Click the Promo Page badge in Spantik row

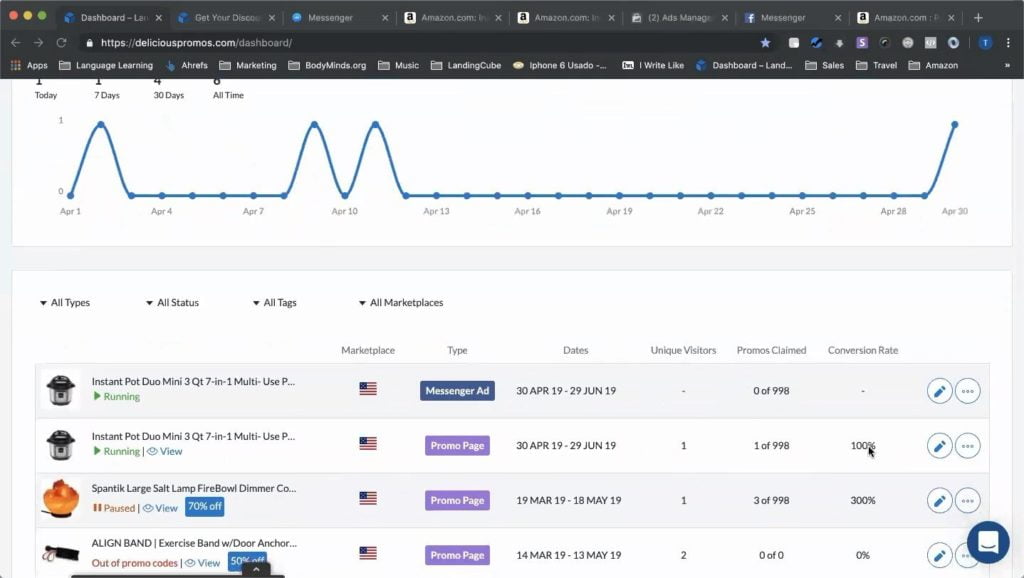(457, 500)
